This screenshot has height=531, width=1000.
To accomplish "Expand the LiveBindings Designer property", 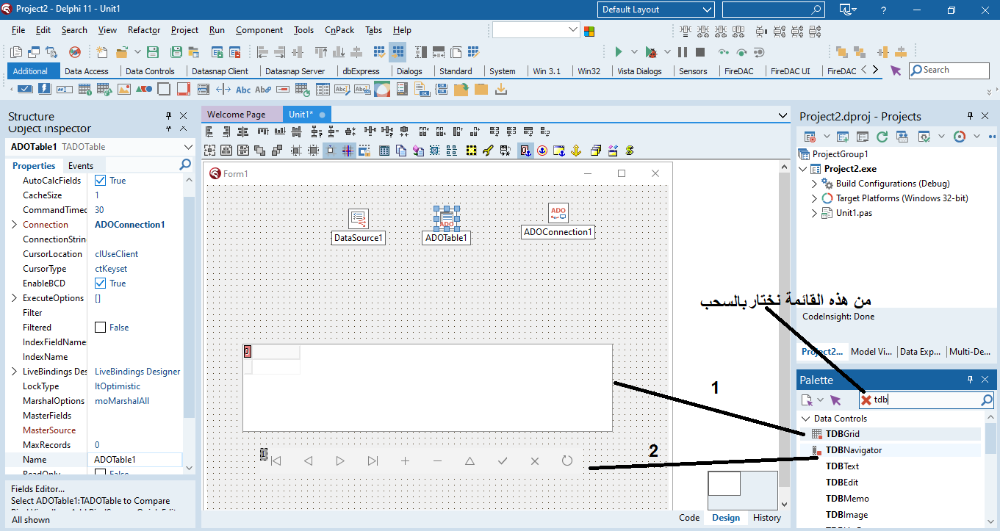I will [x=15, y=371].
